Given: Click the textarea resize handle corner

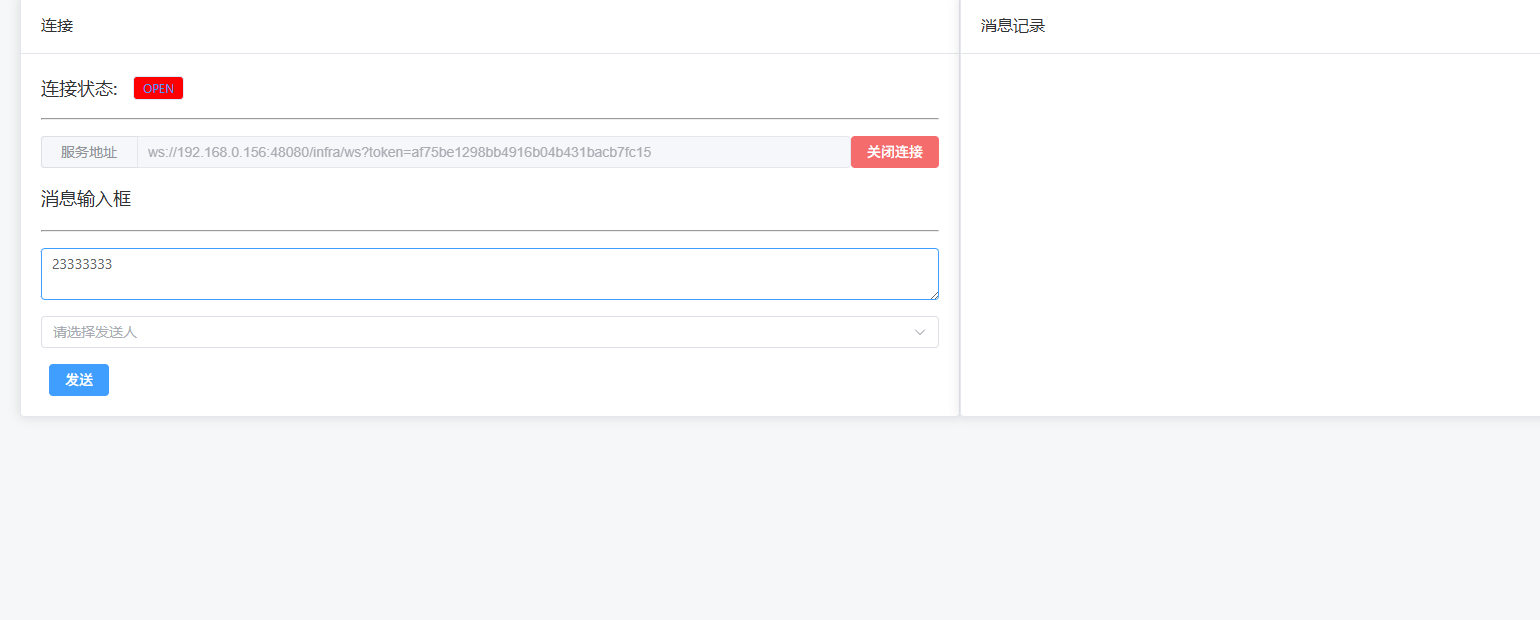Looking at the screenshot, I should [x=934, y=295].
